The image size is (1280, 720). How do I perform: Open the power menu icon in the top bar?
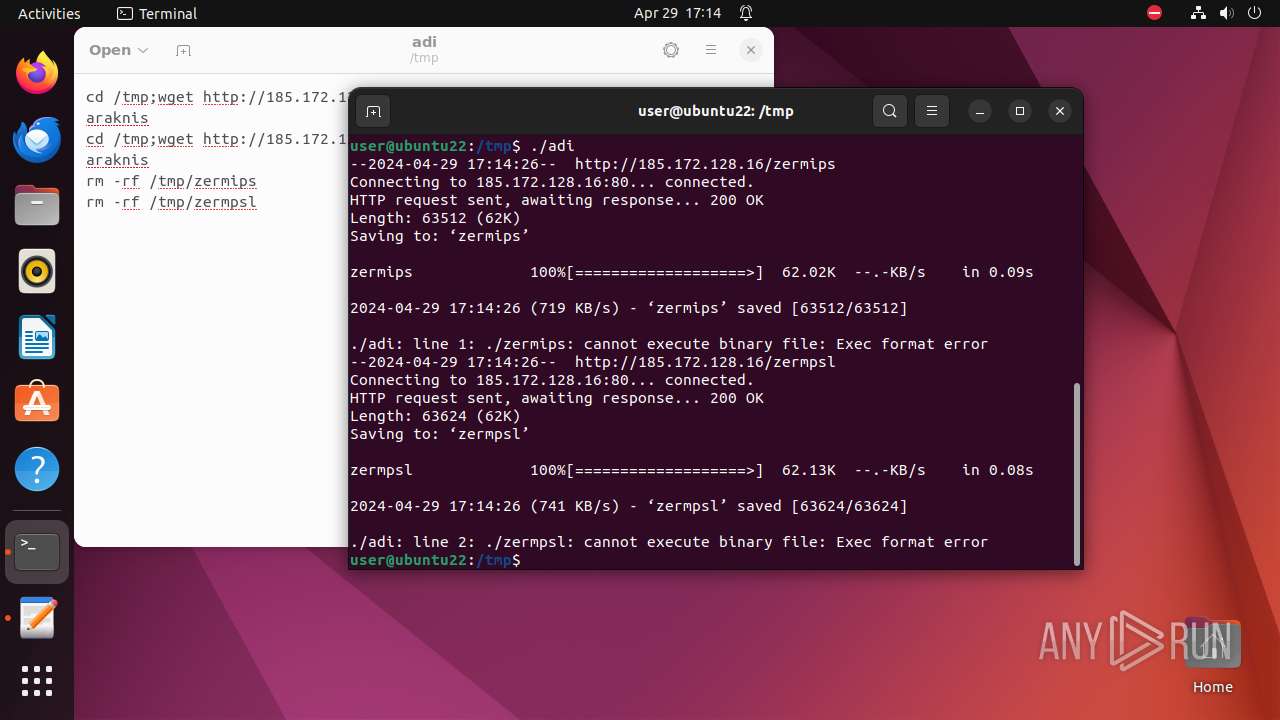pyautogui.click(x=1254, y=13)
